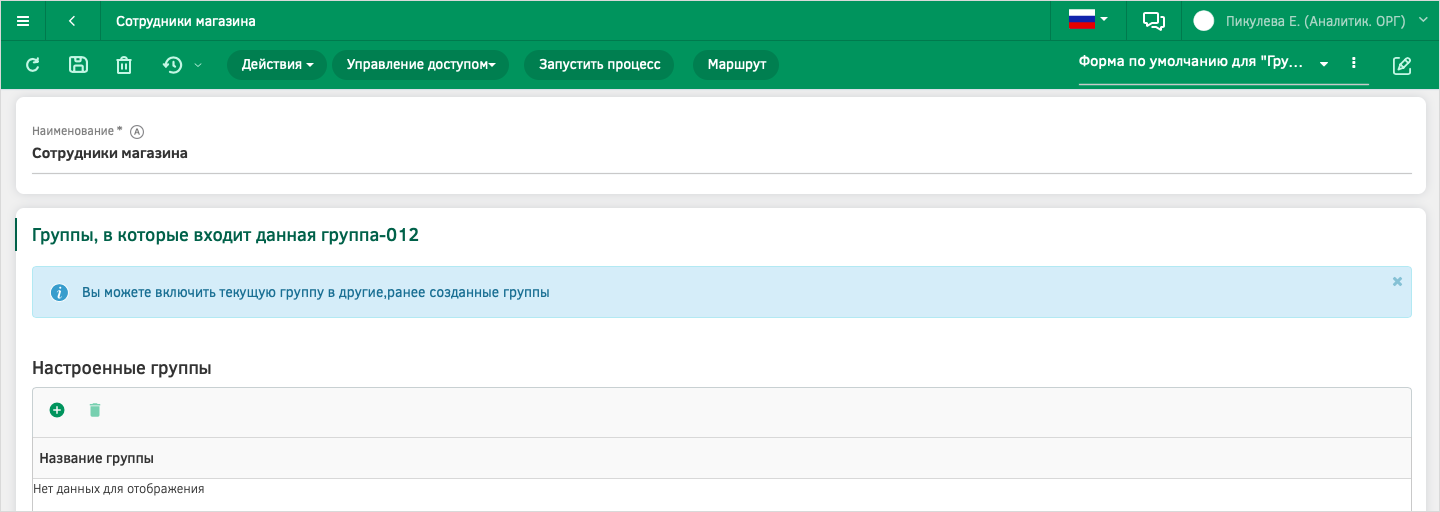1440x512 pixels.
Task: Click the Запустить процесс button
Action: (x=600, y=65)
